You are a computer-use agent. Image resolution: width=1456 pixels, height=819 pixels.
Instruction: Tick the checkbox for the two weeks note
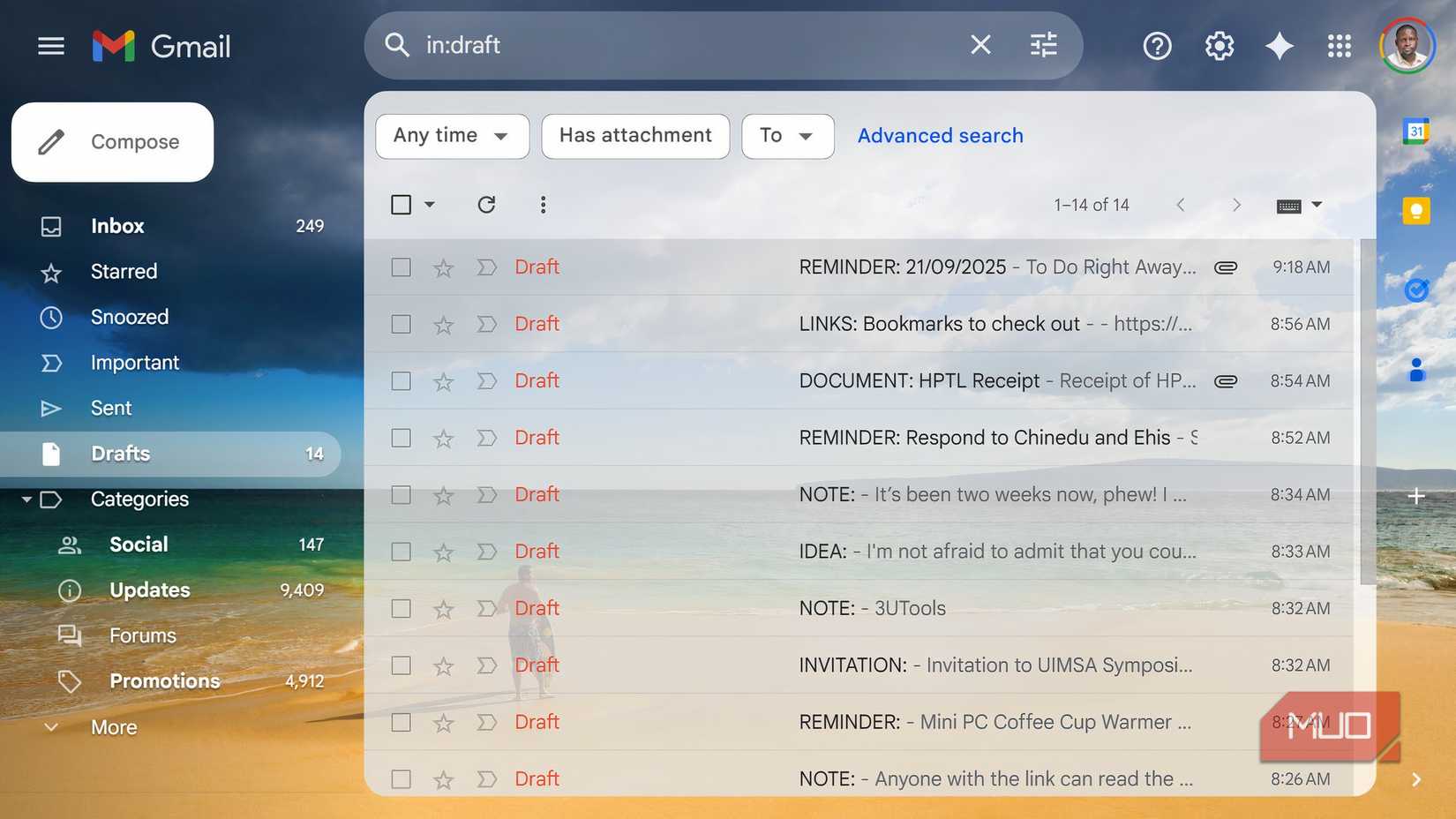tap(401, 495)
